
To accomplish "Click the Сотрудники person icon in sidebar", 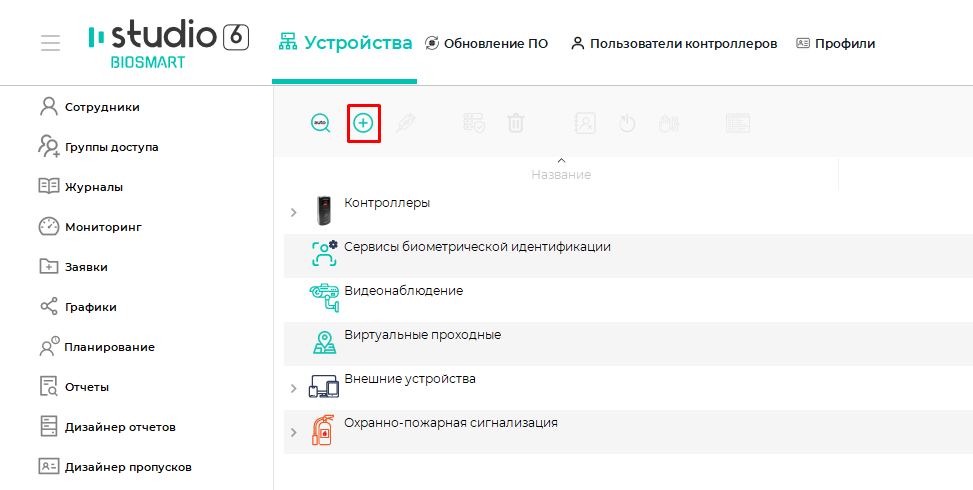I will 48,107.
